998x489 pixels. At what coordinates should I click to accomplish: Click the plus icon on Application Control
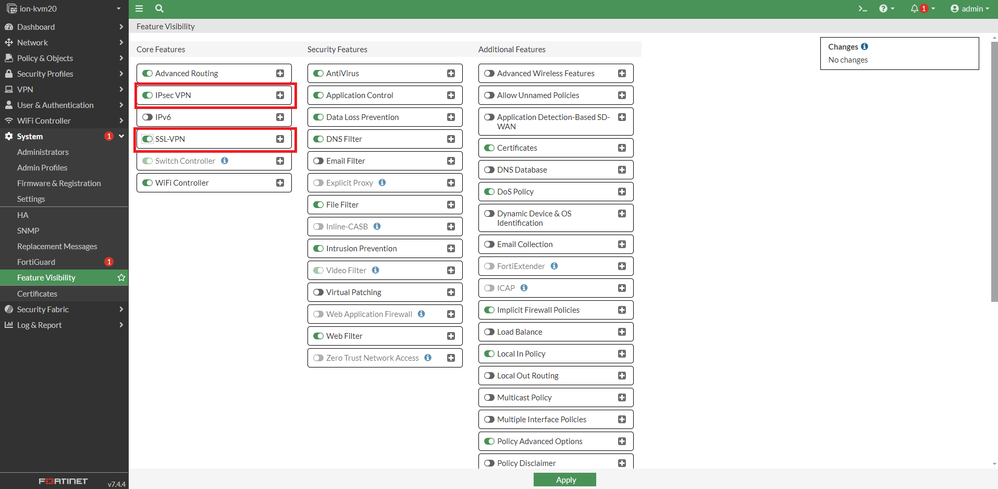click(x=451, y=95)
